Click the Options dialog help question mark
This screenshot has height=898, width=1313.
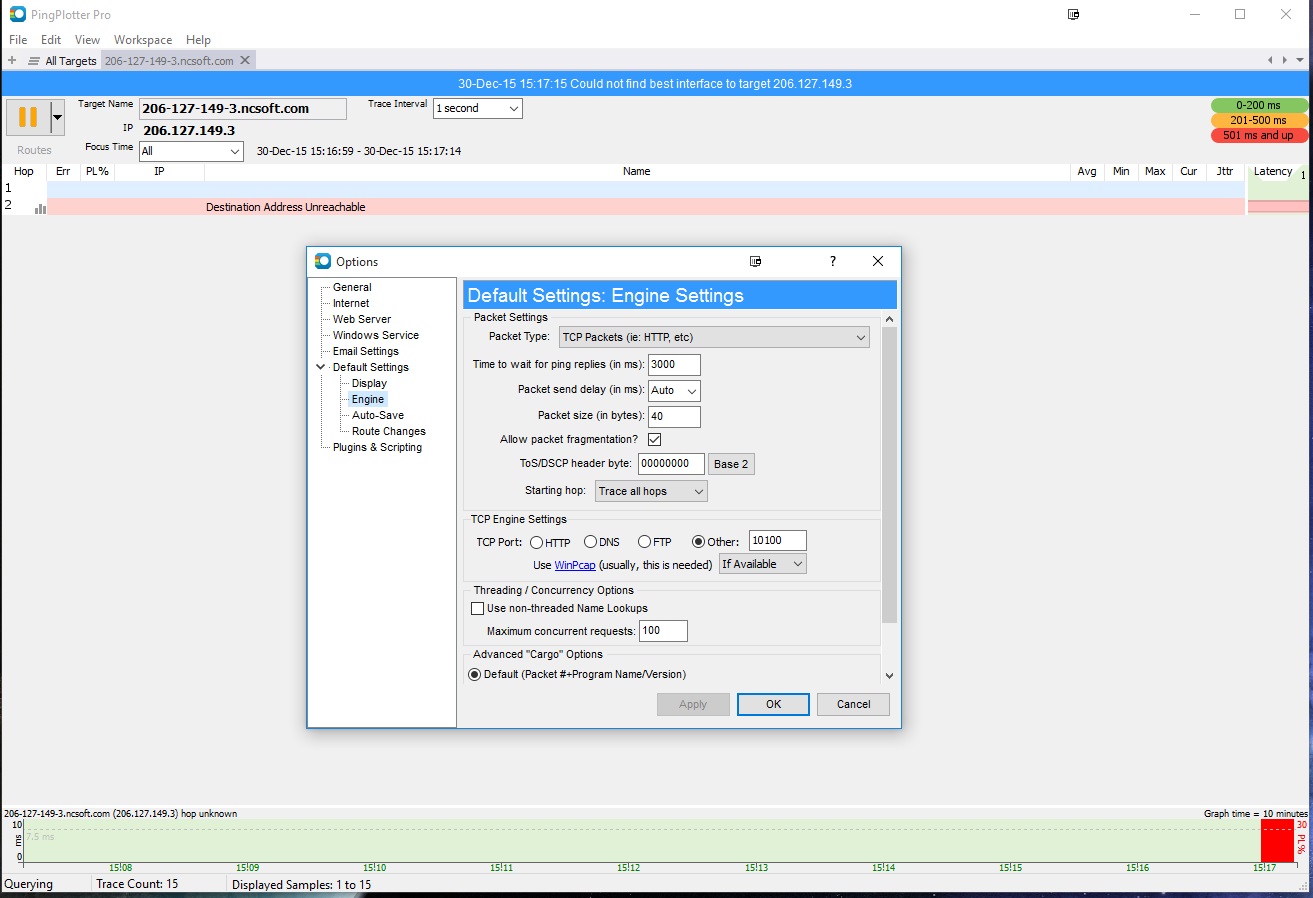(x=832, y=261)
